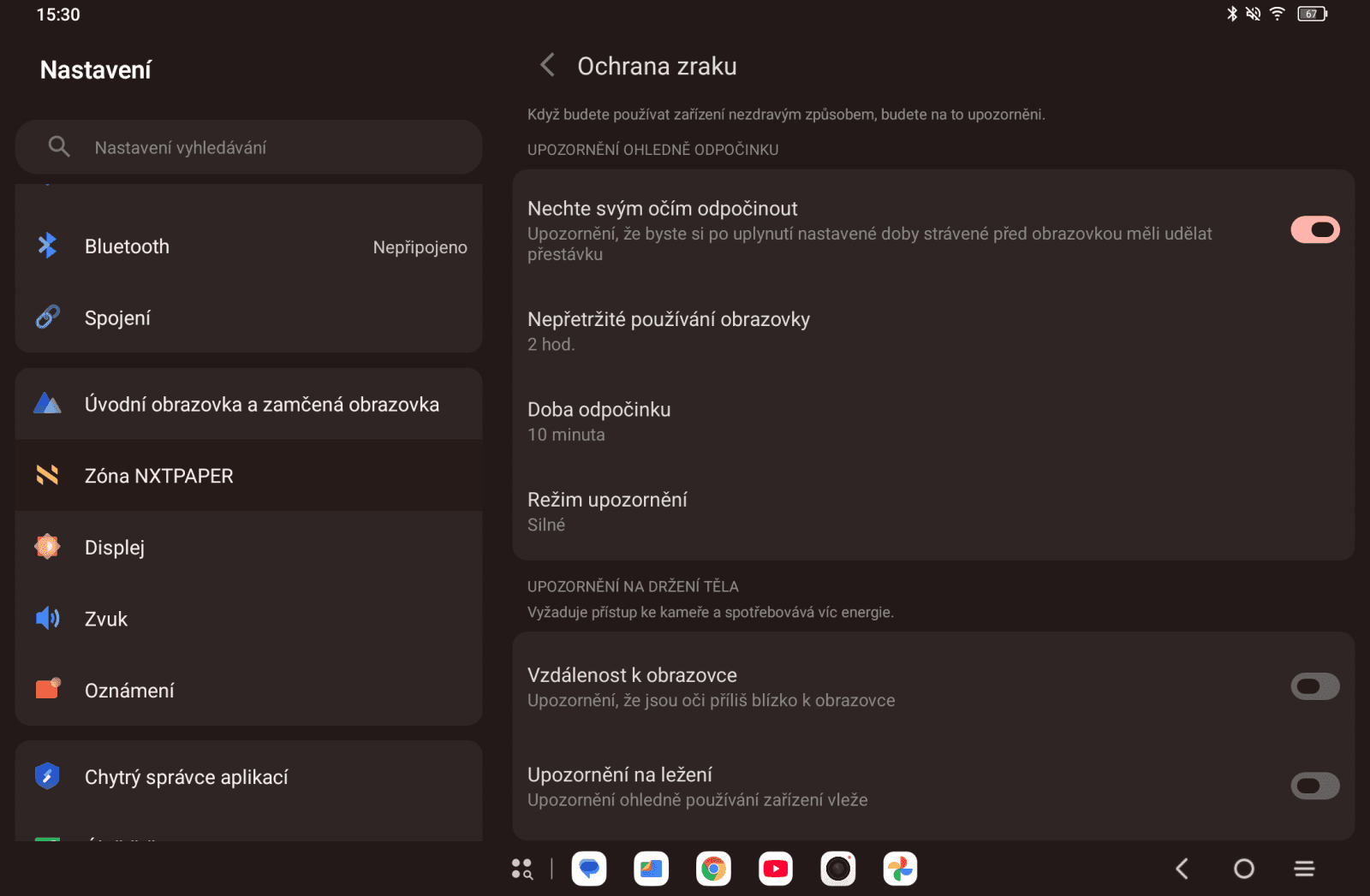Launch Chrome from the taskbar
Screen dimensions: 1370x896
point(713,869)
